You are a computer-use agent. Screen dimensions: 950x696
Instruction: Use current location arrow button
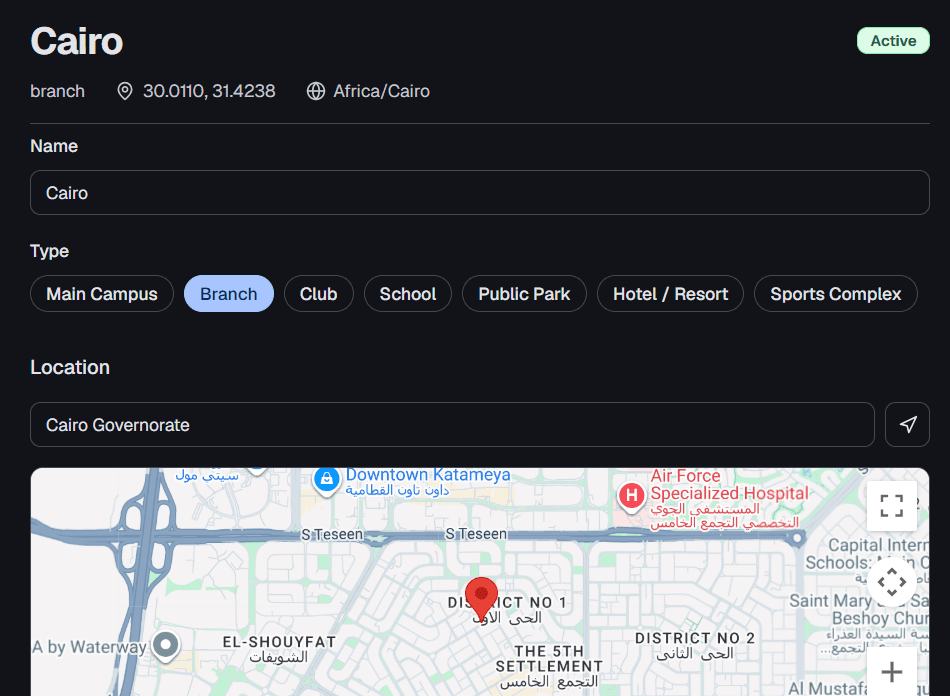tap(907, 425)
